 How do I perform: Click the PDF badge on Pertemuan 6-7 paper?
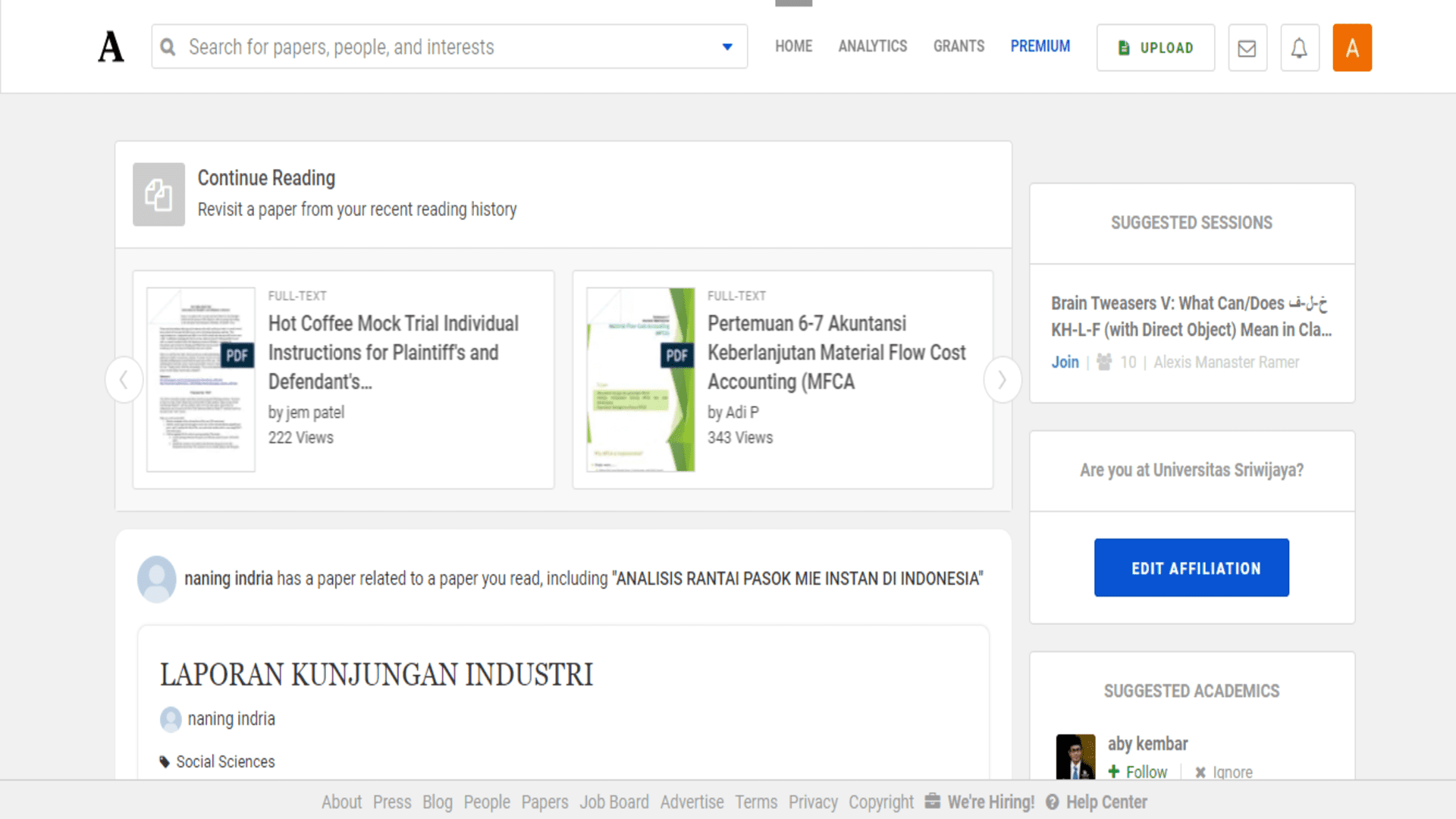676,355
